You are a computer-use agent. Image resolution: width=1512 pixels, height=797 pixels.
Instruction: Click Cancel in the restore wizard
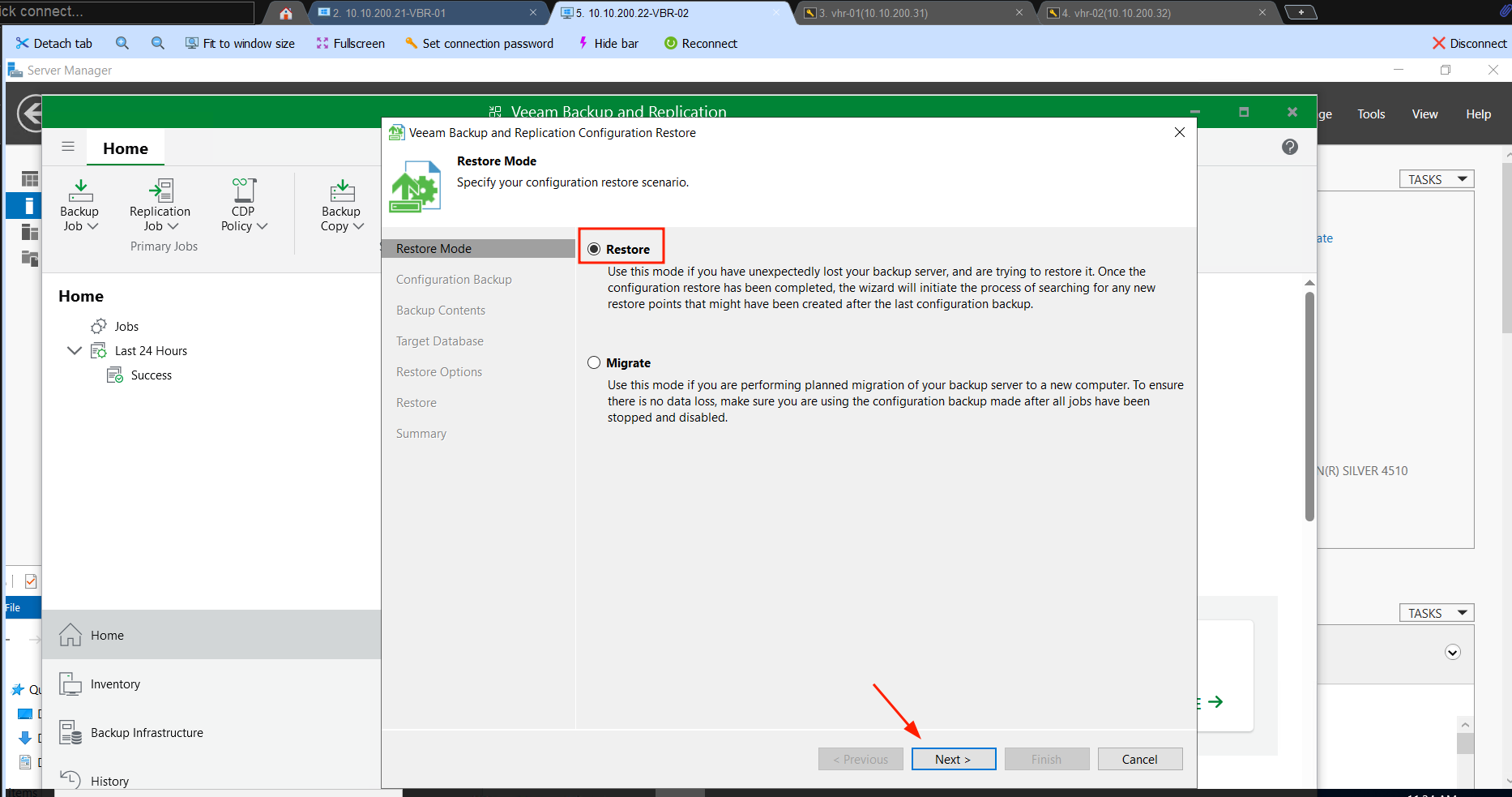pyautogui.click(x=1140, y=759)
